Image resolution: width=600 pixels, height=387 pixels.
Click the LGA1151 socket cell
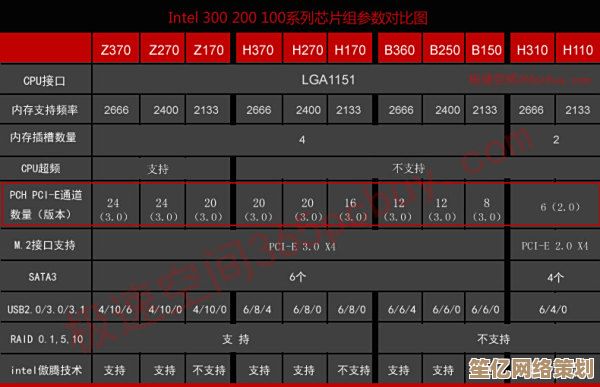tap(328, 80)
